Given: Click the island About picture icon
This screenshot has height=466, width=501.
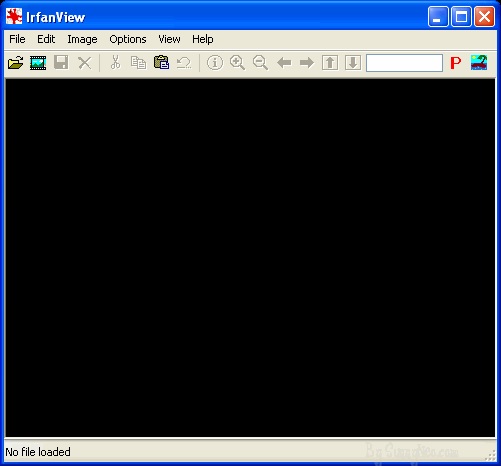Looking at the screenshot, I should coord(479,63).
